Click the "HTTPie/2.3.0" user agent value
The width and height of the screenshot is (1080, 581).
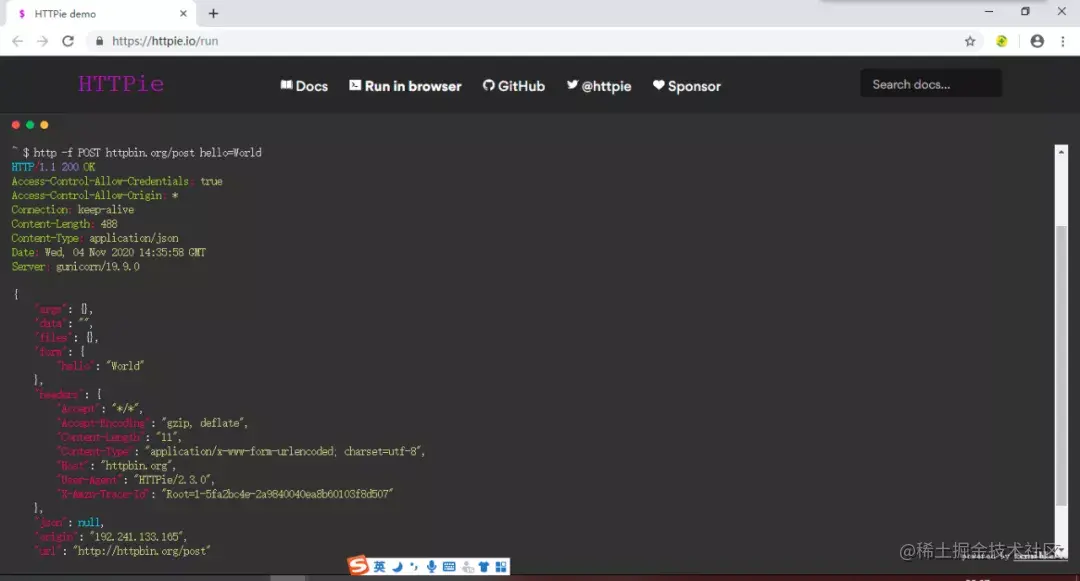(174, 480)
